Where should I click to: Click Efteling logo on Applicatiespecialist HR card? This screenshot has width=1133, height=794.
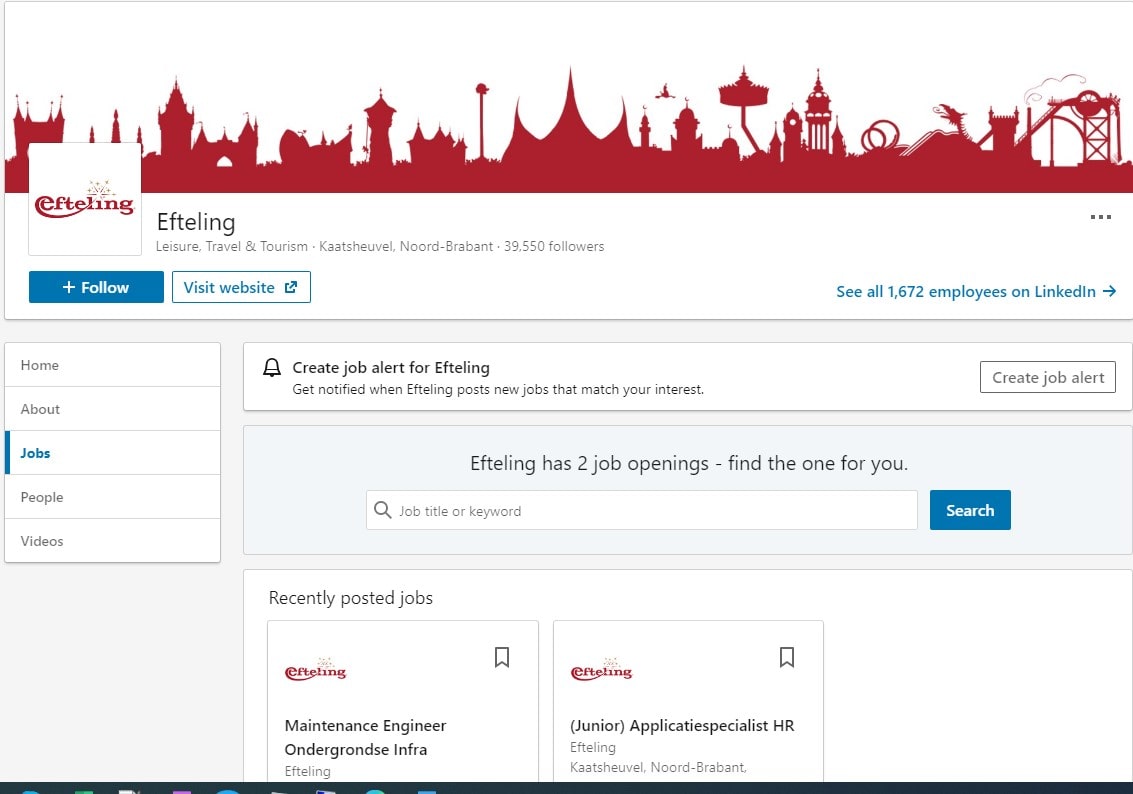click(x=601, y=670)
